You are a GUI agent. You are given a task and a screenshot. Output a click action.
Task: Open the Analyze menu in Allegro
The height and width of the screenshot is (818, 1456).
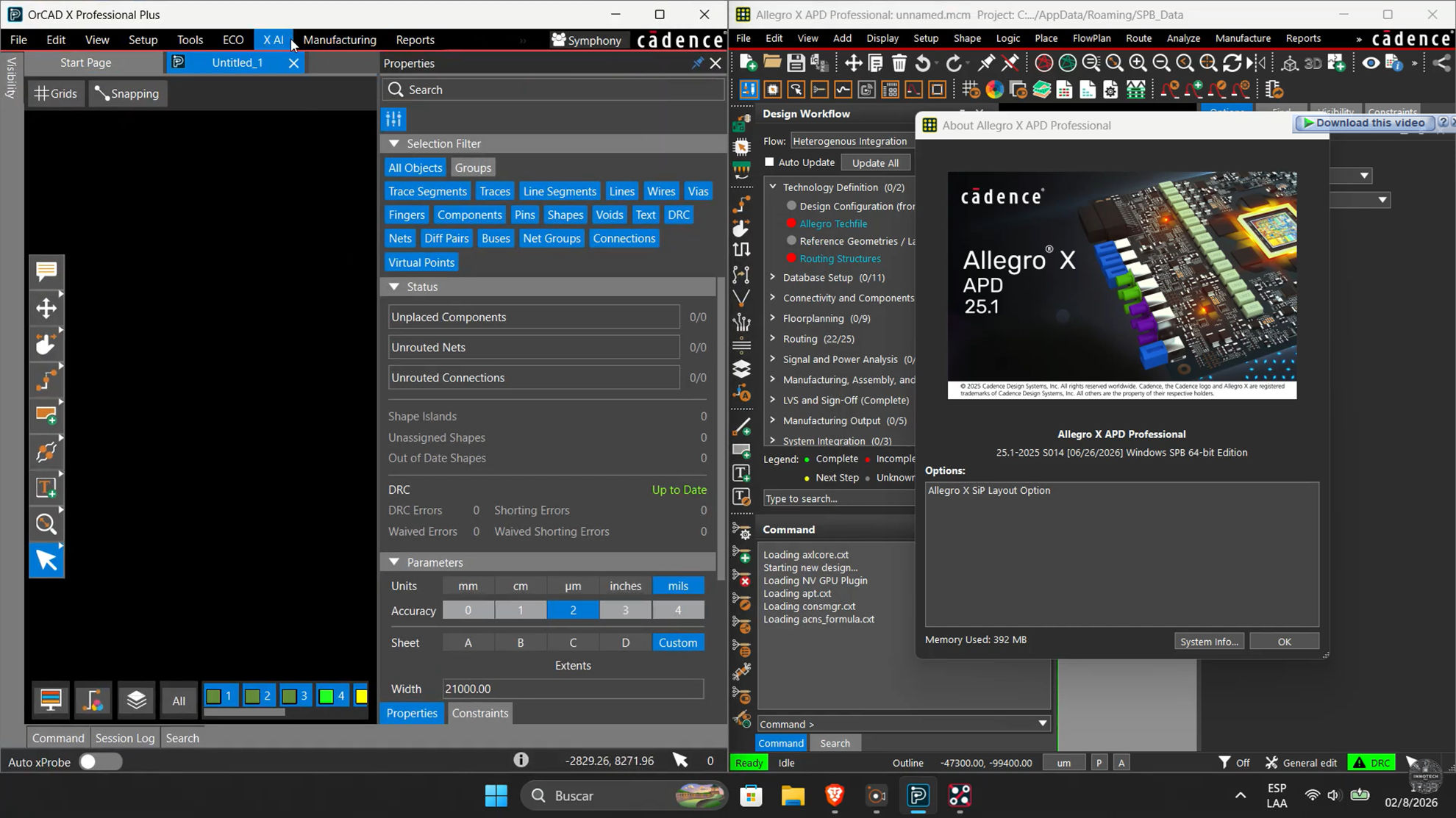1183,38
